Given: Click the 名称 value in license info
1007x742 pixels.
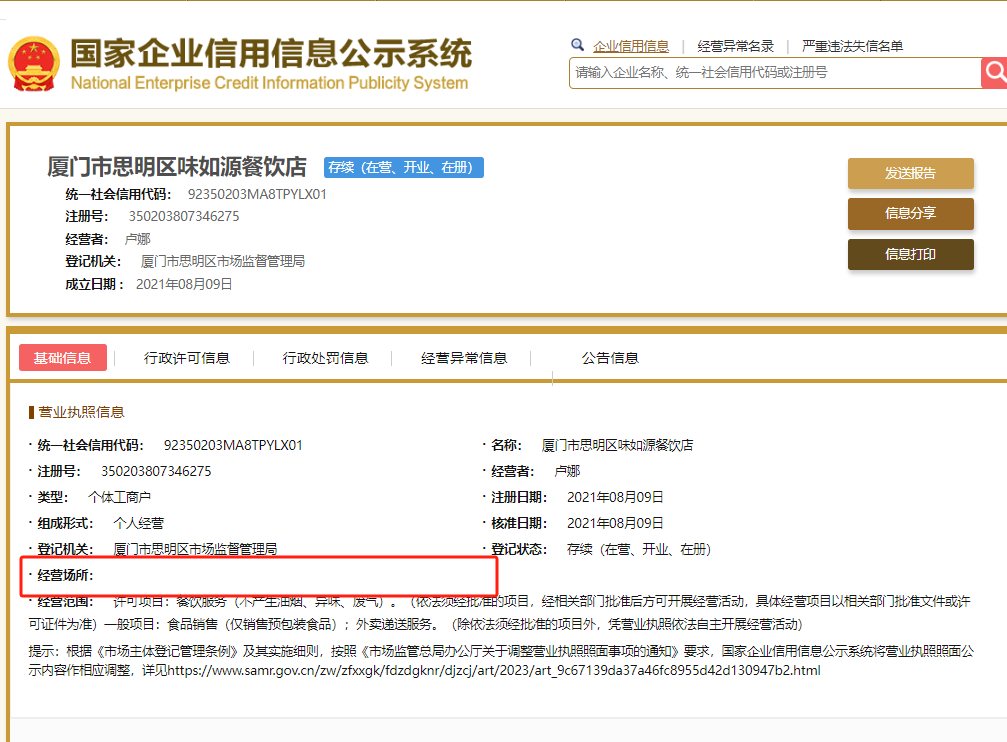Looking at the screenshot, I should [x=617, y=445].
